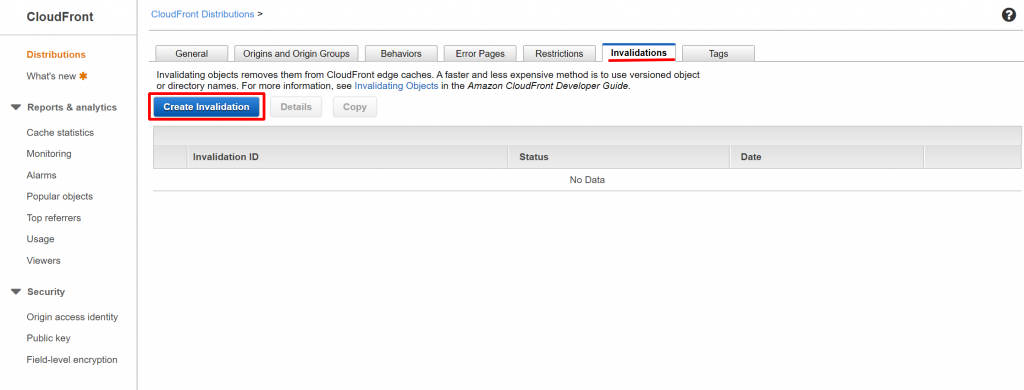Open the Restrictions tab
1024x390 pixels.
559,54
